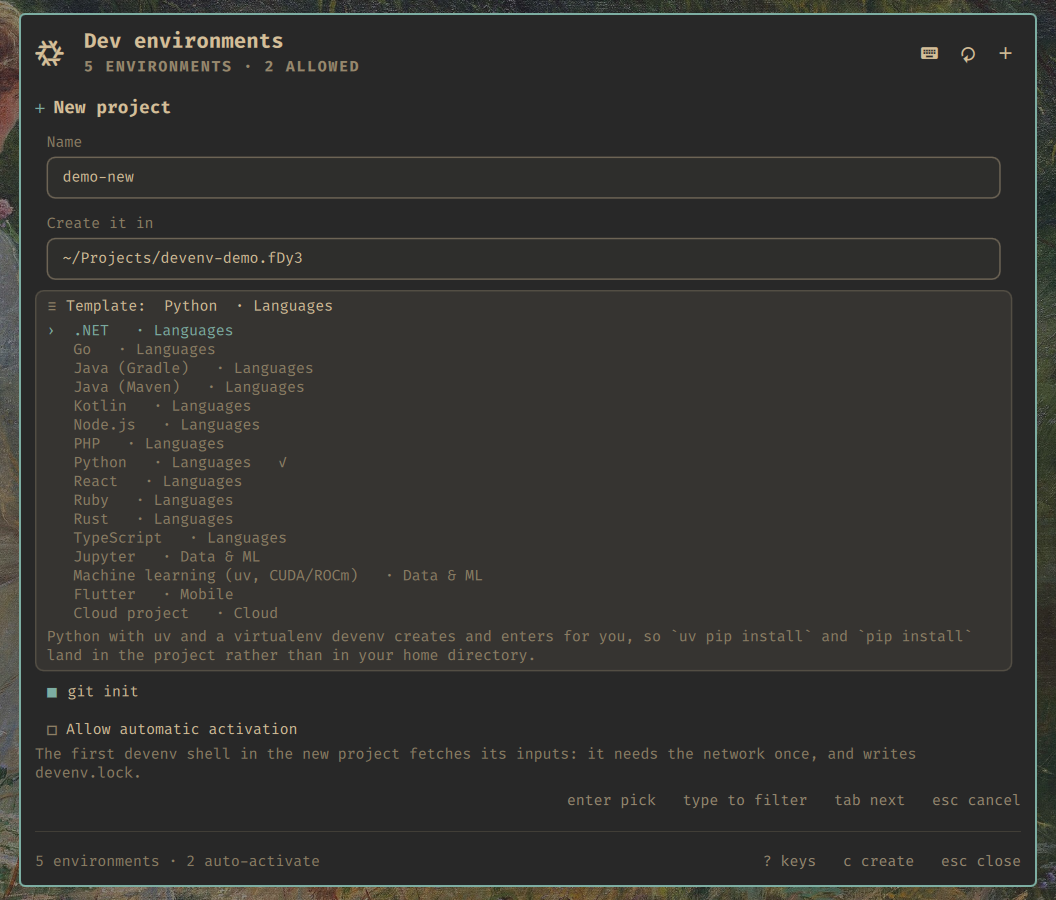Select the .NET template row

[523, 330]
